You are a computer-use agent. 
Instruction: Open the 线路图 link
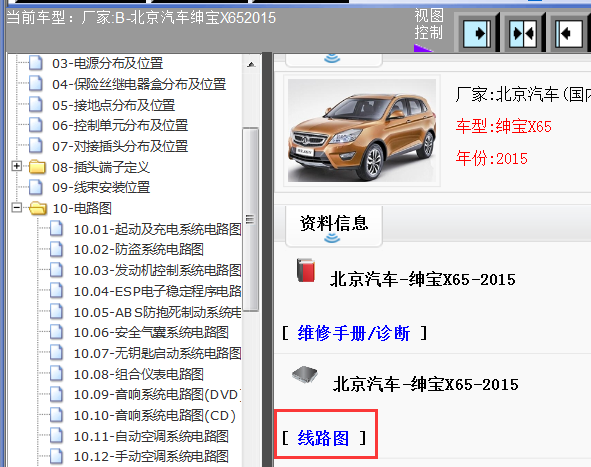[323, 438]
